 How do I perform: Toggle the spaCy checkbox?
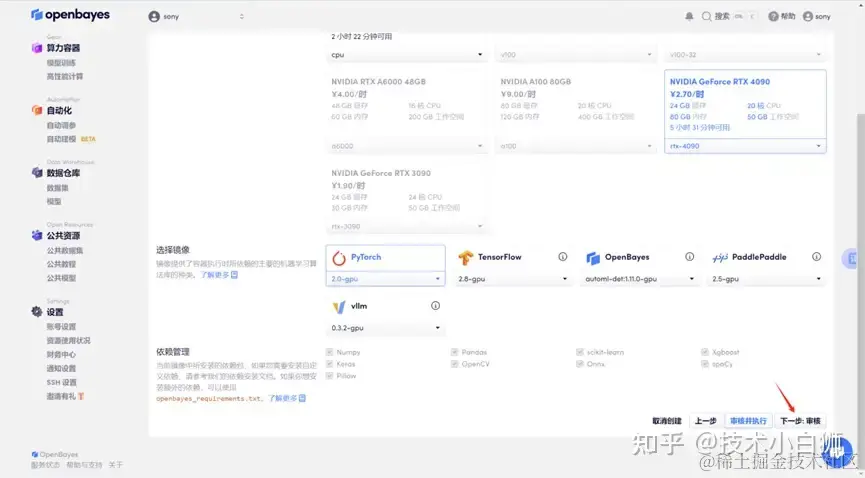[x=705, y=364]
